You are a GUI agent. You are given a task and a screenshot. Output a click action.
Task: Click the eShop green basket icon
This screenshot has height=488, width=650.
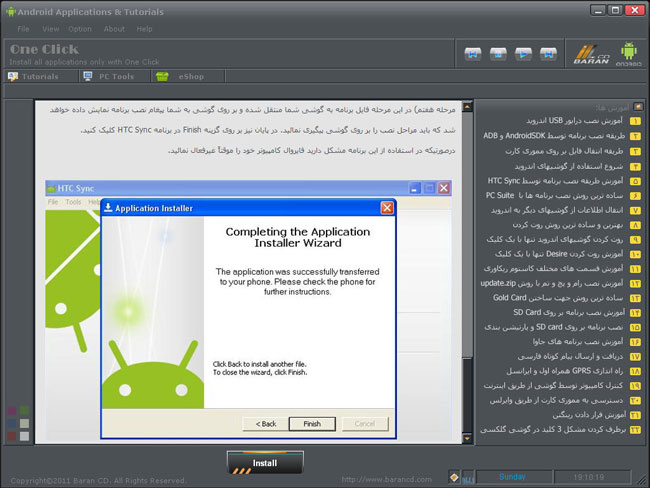pos(162,77)
